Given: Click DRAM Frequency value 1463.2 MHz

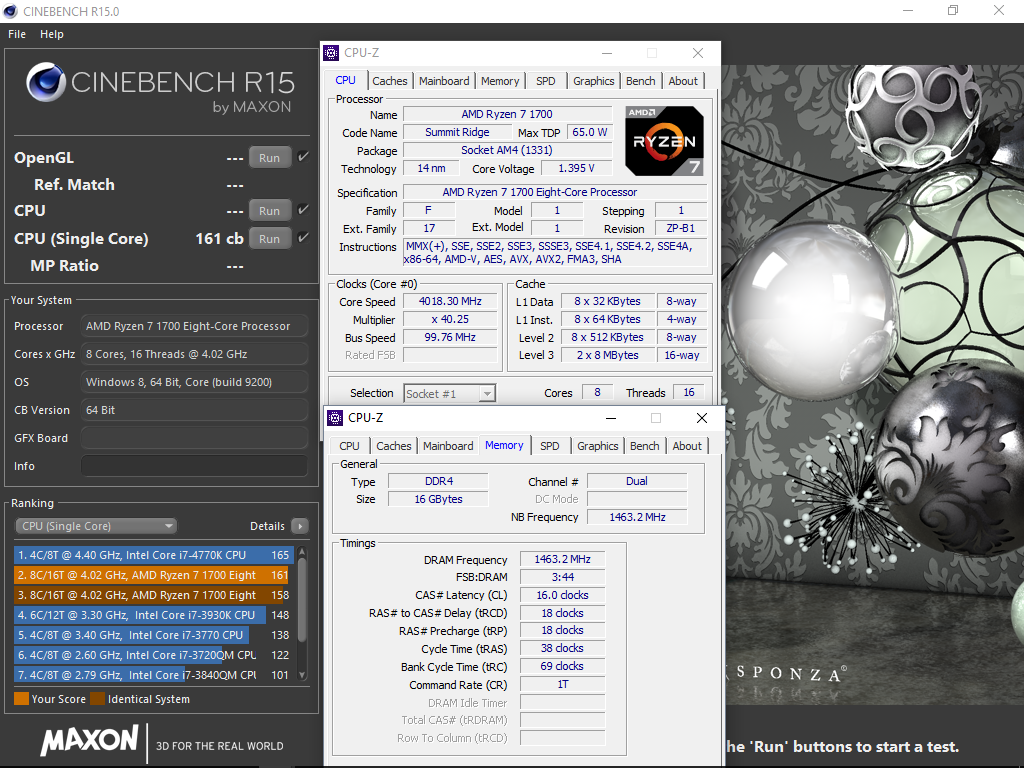Looking at the screenshot, I should click(x=562, y=559).
